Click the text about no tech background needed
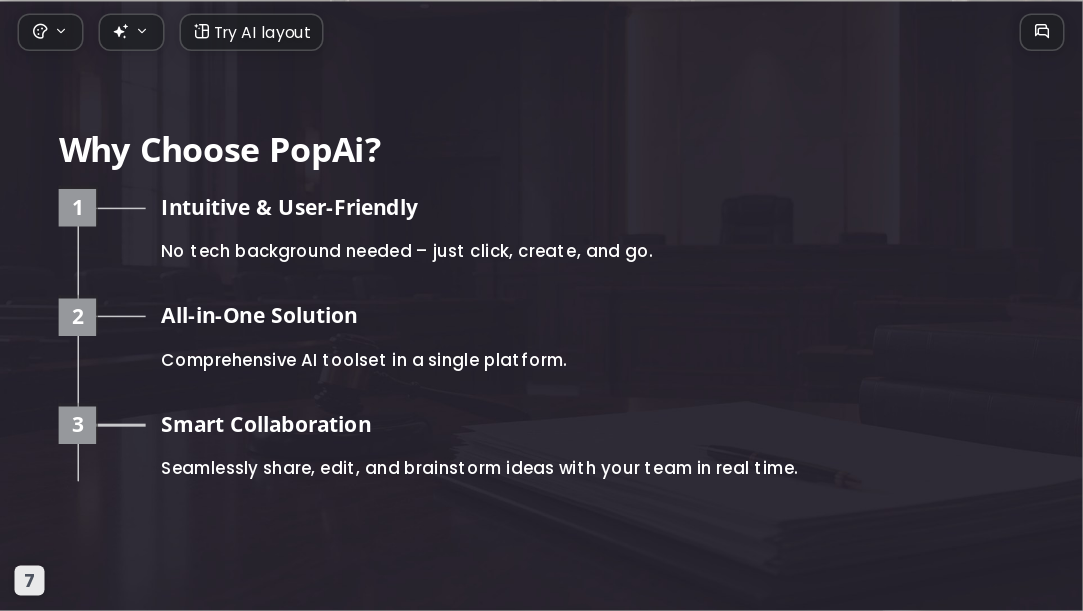1083x611 pixels. [x=407, y=251]
